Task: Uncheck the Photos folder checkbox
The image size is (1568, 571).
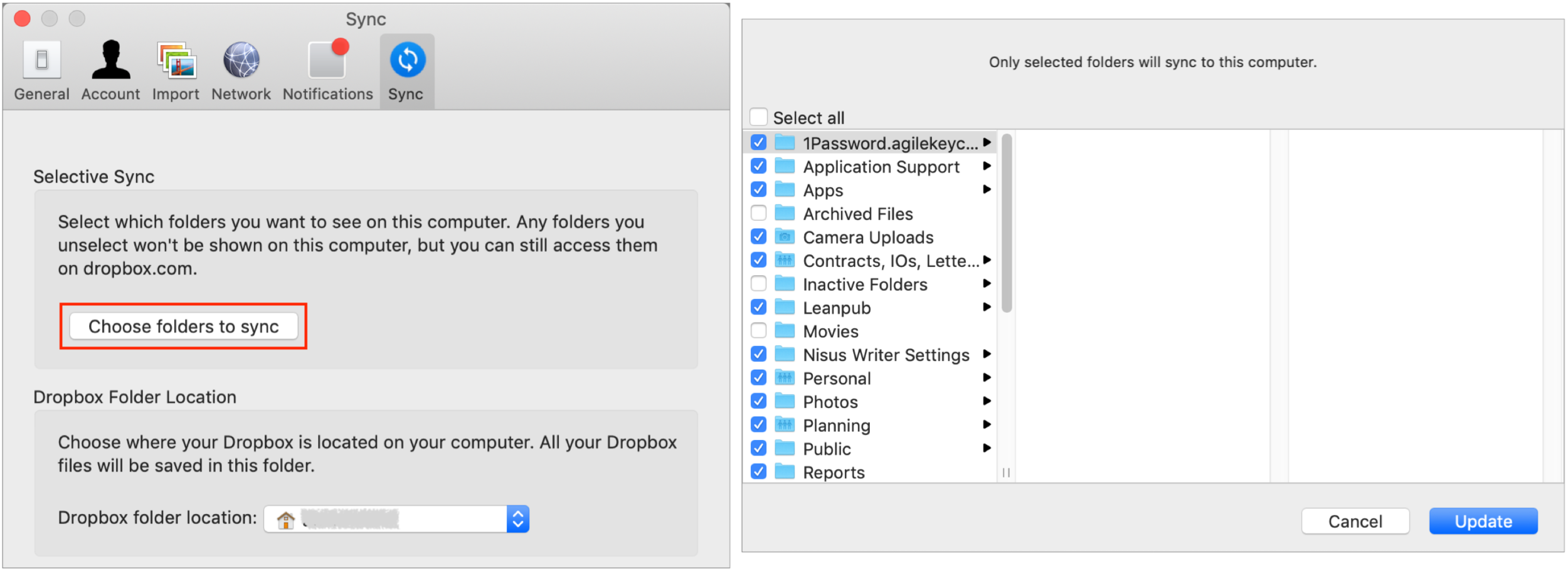Action: [758, 401]
